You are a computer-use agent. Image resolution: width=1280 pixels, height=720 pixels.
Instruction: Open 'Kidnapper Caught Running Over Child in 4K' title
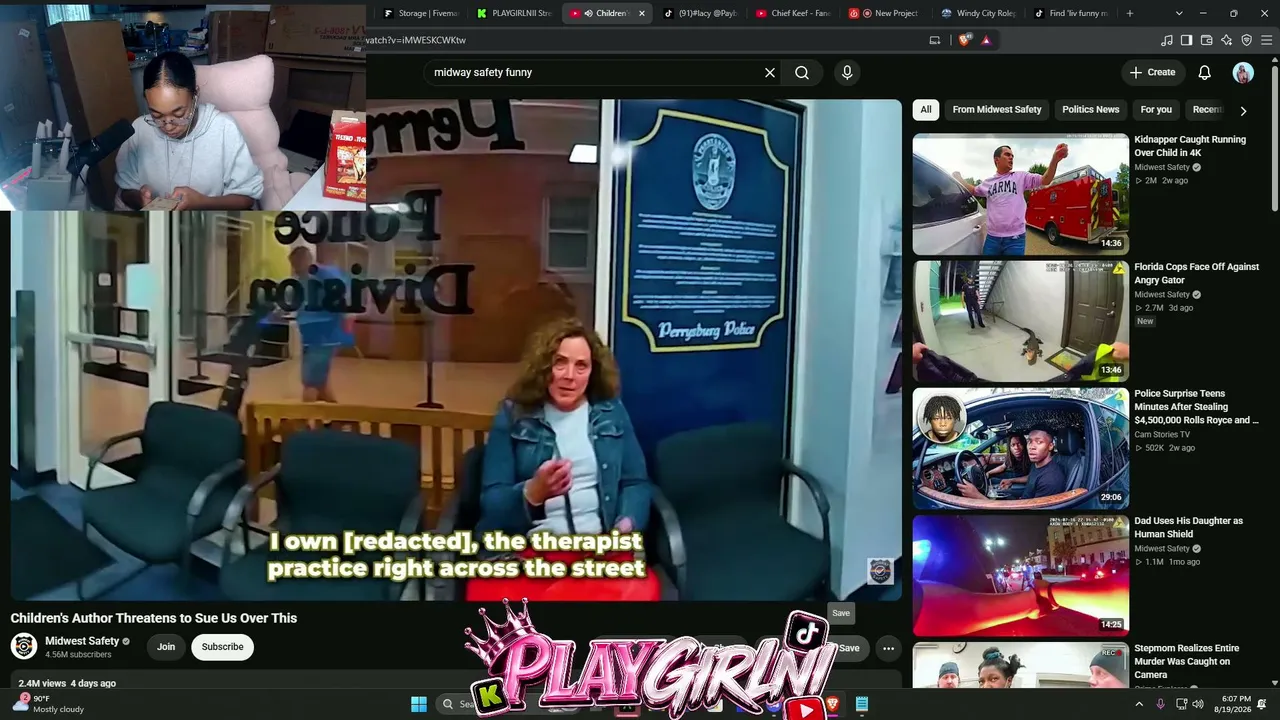pos(1190,146)
